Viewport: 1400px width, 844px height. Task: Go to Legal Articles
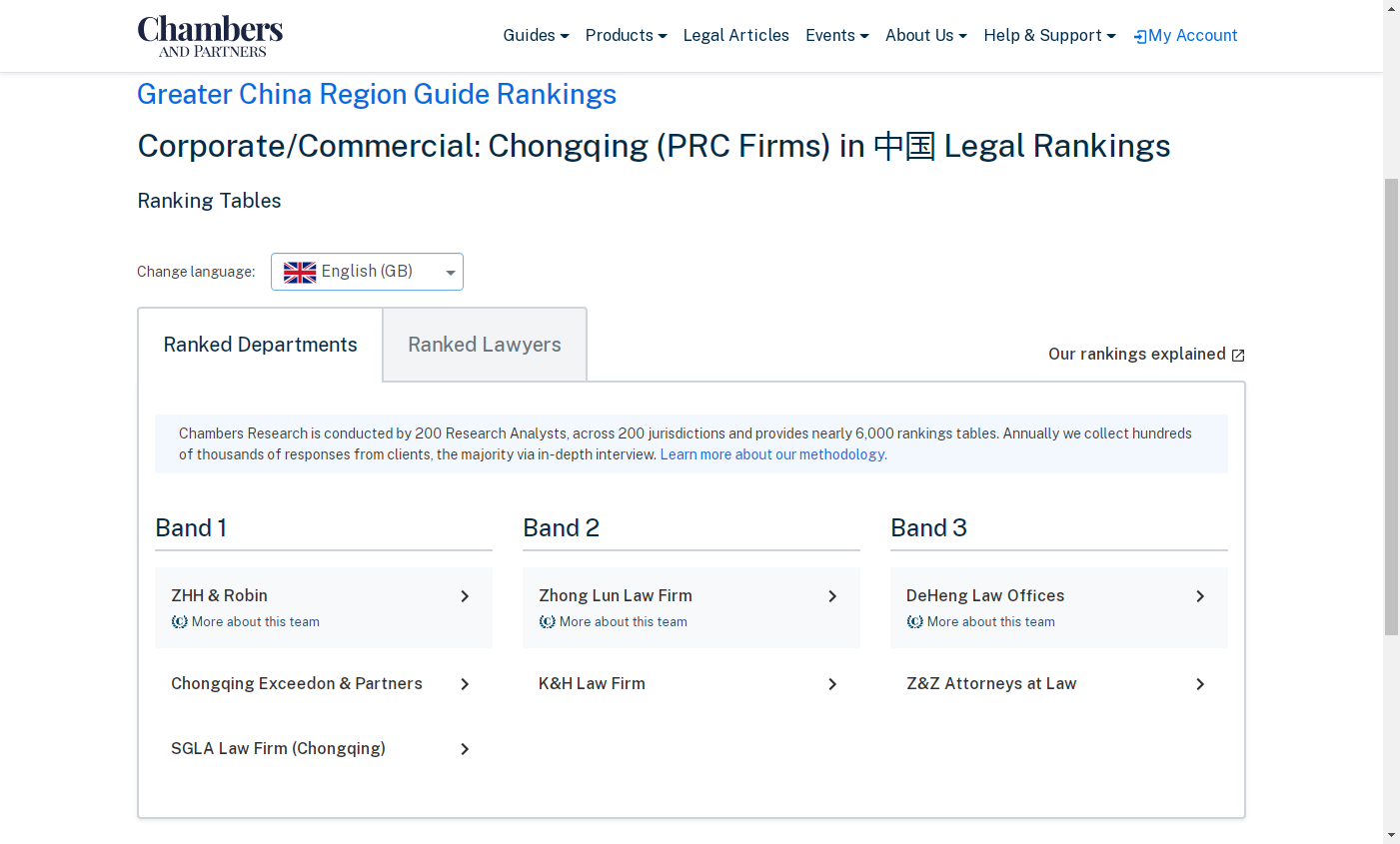point(735,35)
